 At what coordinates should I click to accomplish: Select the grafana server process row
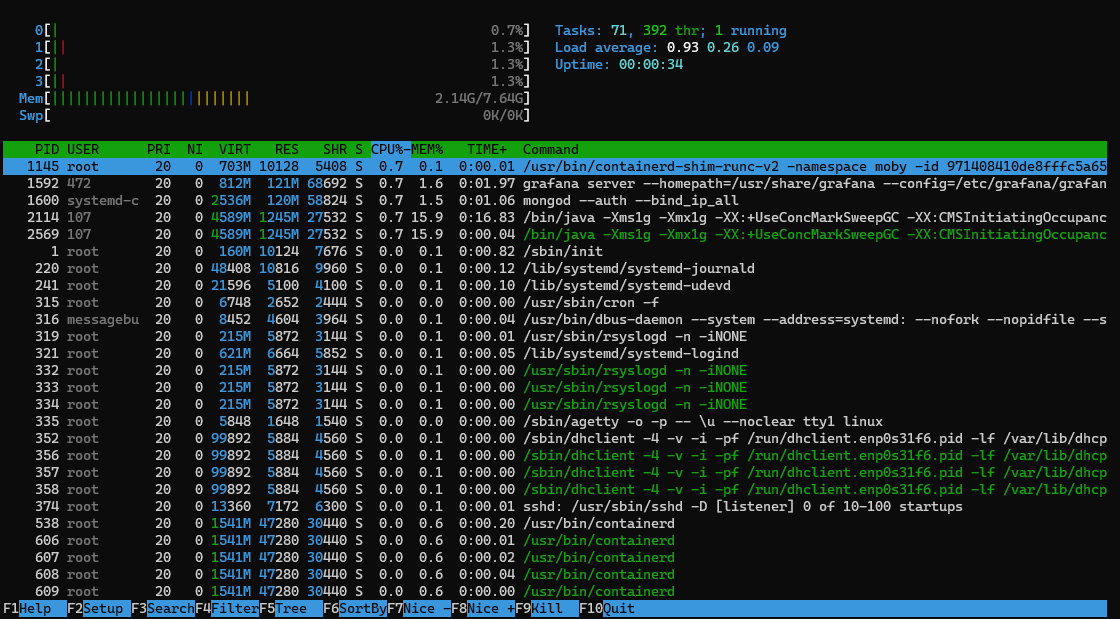click(x=560, y=183)
